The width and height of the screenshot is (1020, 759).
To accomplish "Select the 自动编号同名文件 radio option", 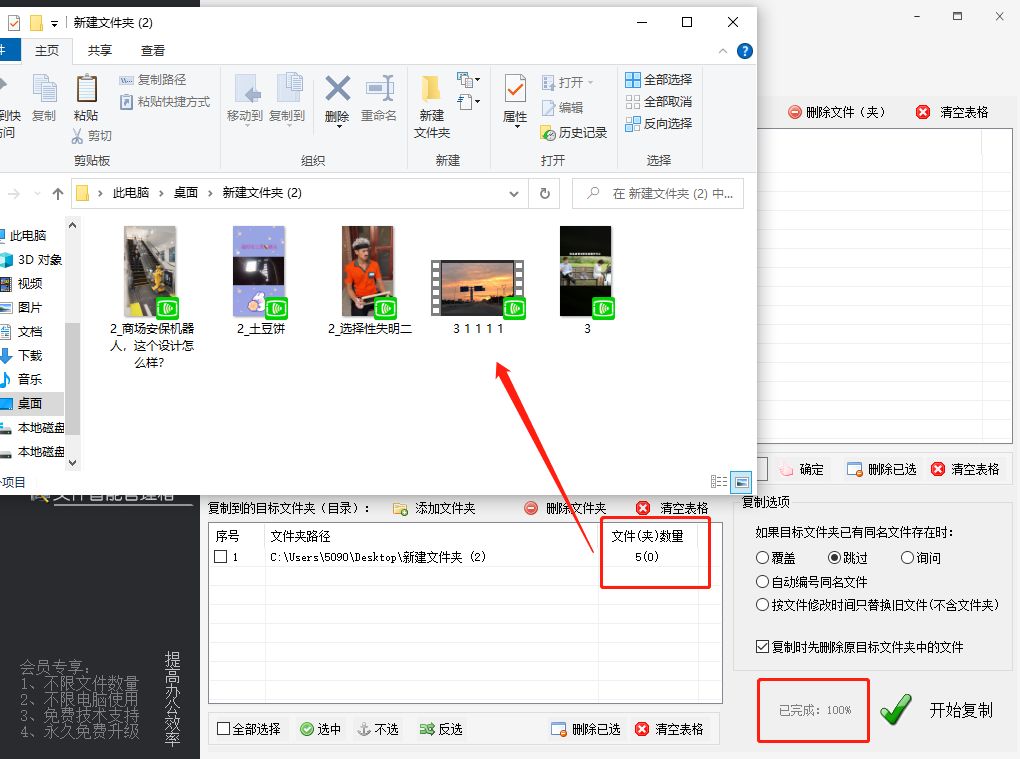I will click(762, 581).
